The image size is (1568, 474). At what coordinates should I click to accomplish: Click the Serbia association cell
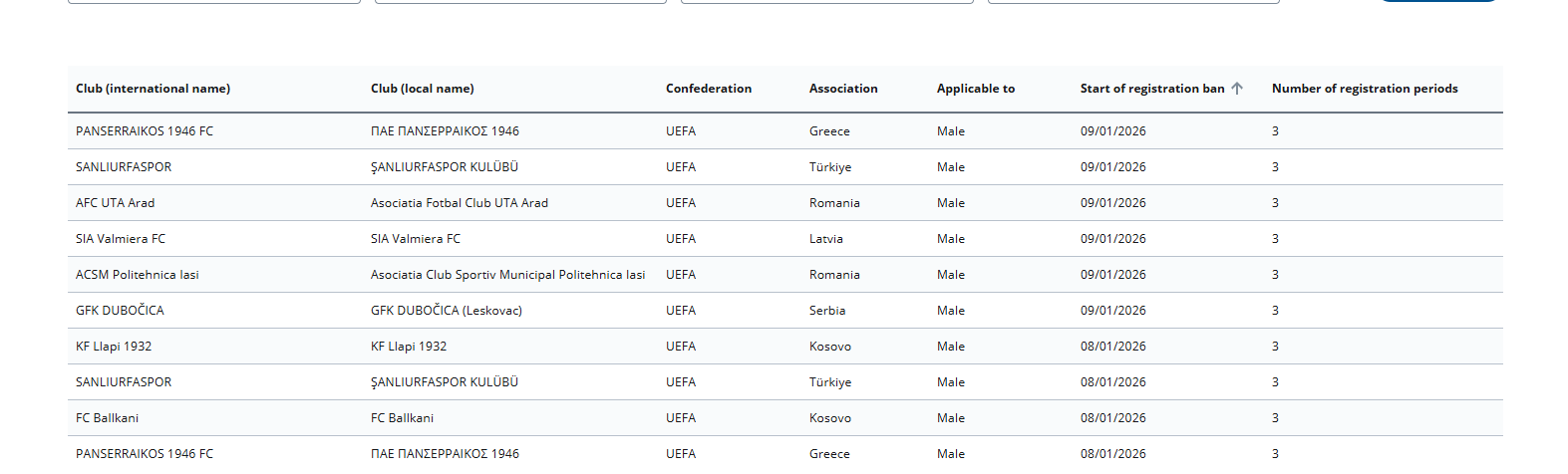(x=826, y=311)
